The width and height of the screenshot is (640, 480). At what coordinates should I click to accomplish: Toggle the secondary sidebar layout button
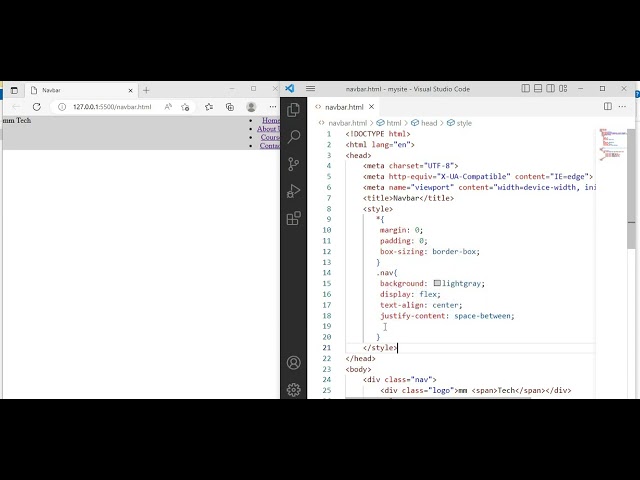click(x=551, y=89)
